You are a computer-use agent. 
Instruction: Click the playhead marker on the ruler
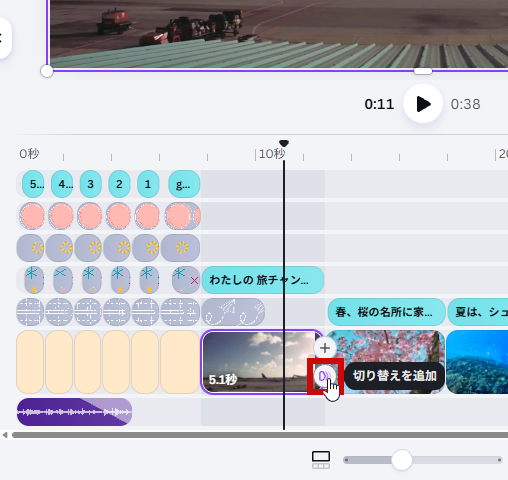[x=284, y=144]
